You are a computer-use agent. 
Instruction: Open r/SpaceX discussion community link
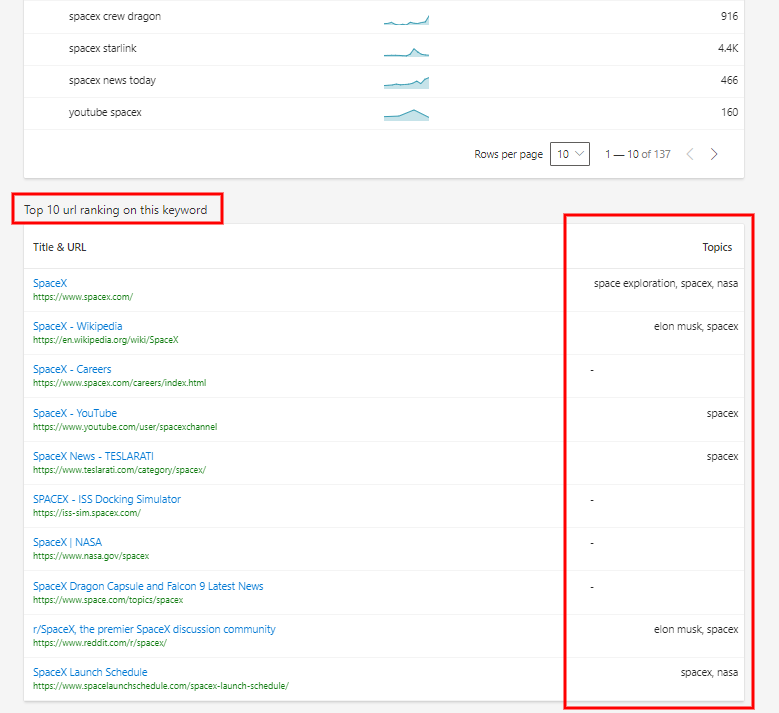tap(154, 629)
